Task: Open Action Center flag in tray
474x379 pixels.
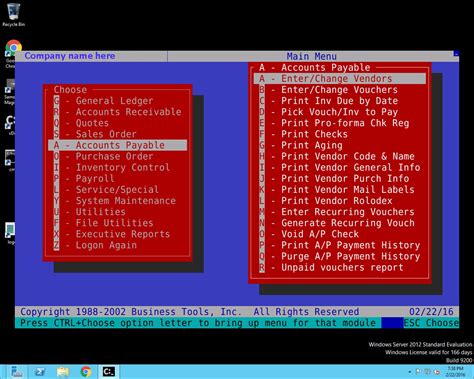Action: tap(418, 372)
